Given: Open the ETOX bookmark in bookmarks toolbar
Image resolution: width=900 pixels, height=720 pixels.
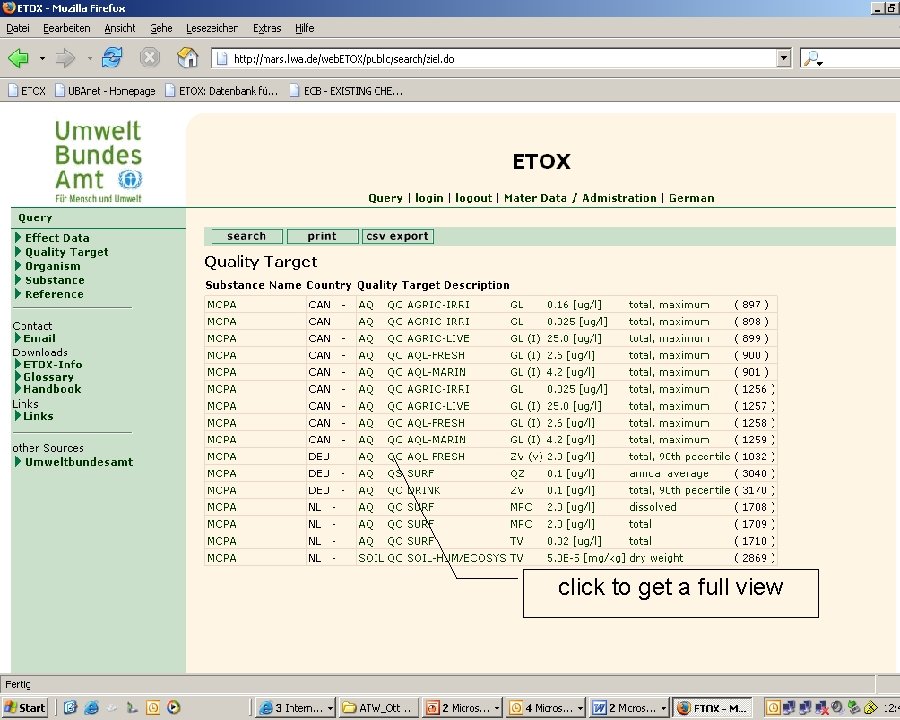Looking at the screenshot, I should pyautogui.click(x=26, y=91).
